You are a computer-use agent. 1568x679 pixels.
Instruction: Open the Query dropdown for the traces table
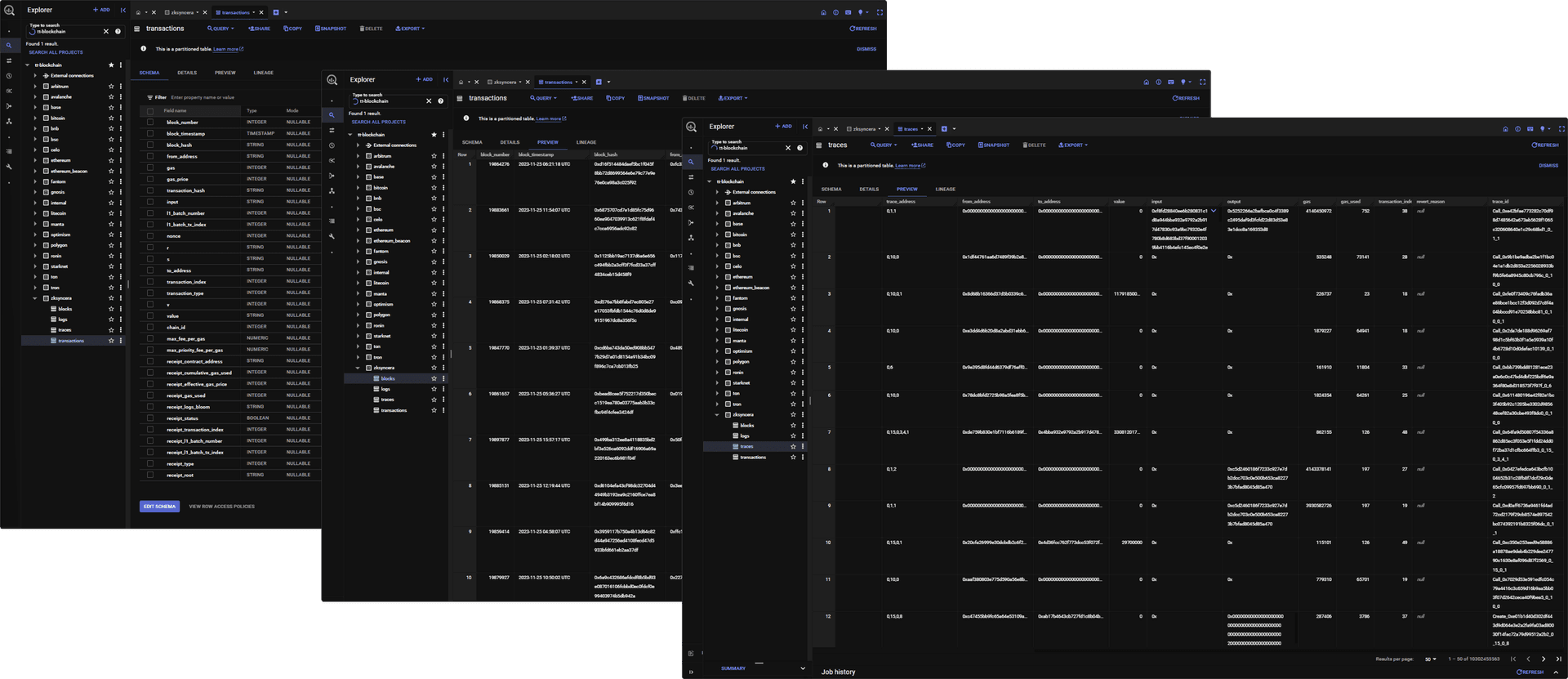point(884,145)
